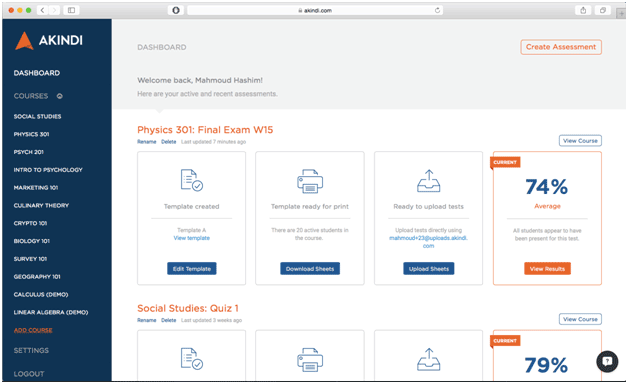This screenshot has width=628, height=384.
Task: Toggle the Safari sidebar button
Action: tap(71, 10)
